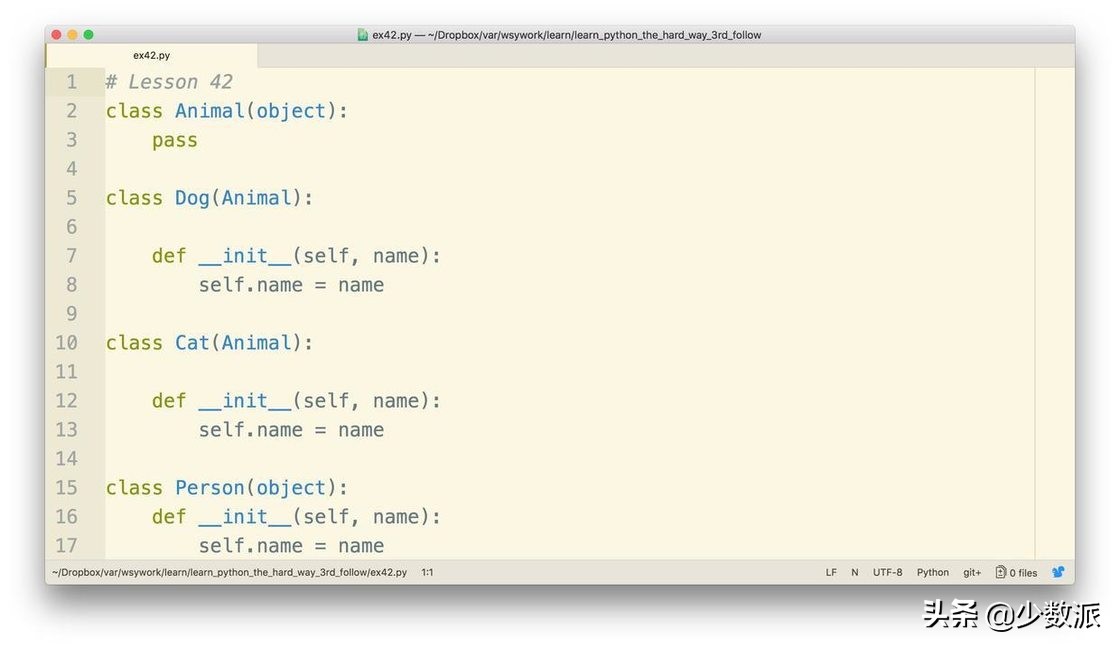Click the squirrel update icon in status bar
The height and width of the screenshot is (649, 1120).
1058,572
